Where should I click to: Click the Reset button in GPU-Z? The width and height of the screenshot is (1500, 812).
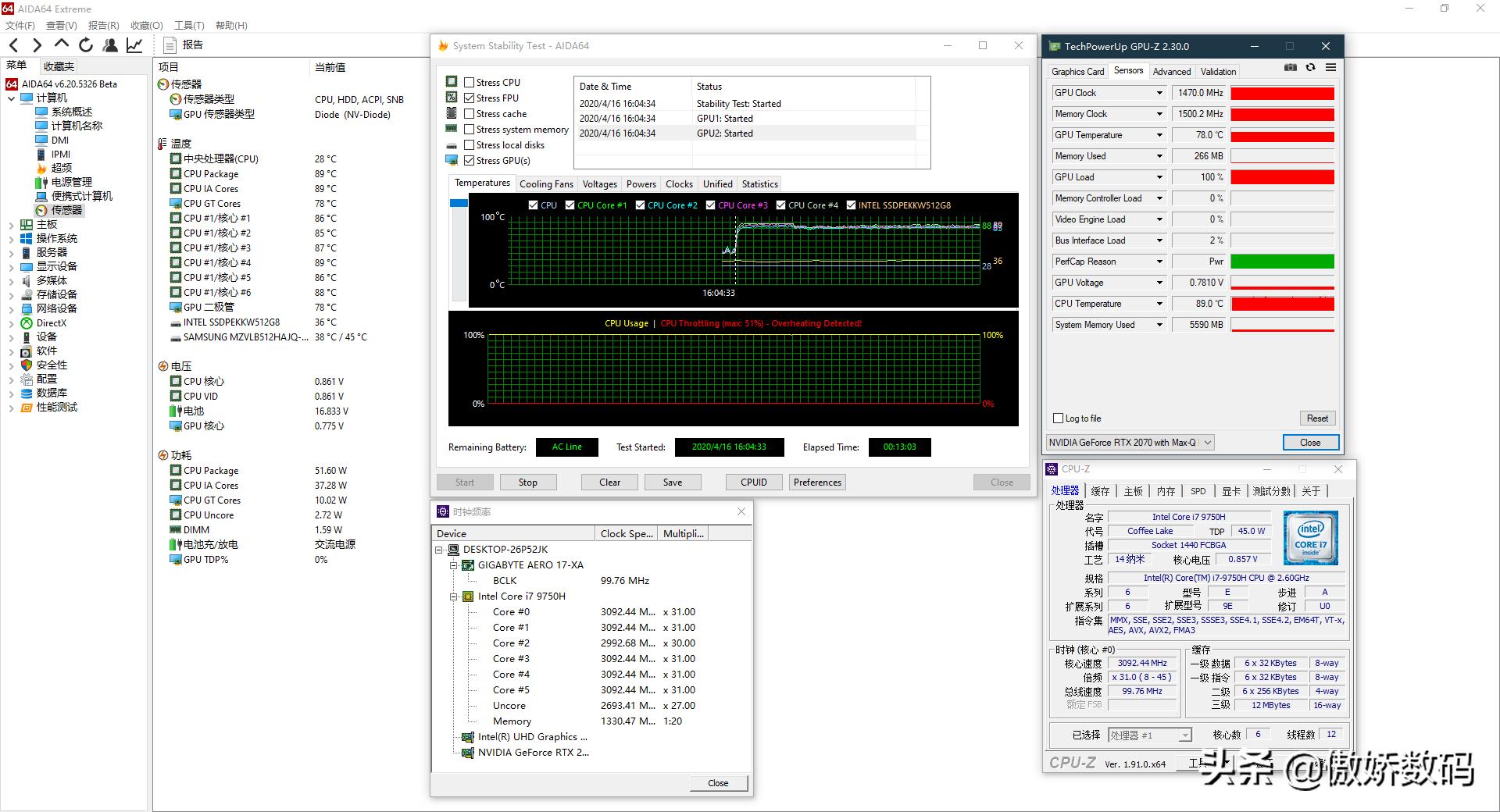(1317, 418)
